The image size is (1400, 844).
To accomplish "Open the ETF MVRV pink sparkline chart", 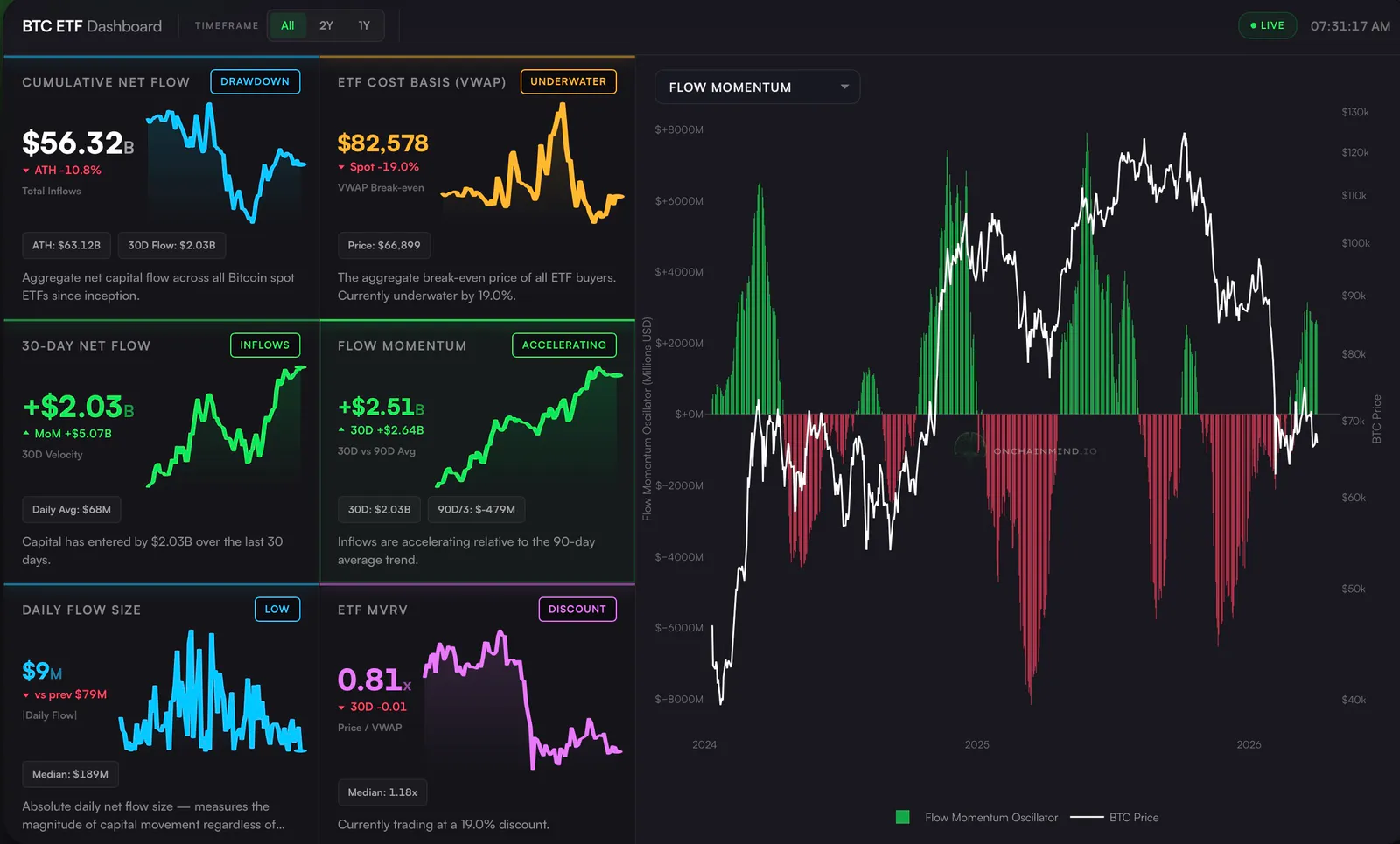I will coord(523,698).
